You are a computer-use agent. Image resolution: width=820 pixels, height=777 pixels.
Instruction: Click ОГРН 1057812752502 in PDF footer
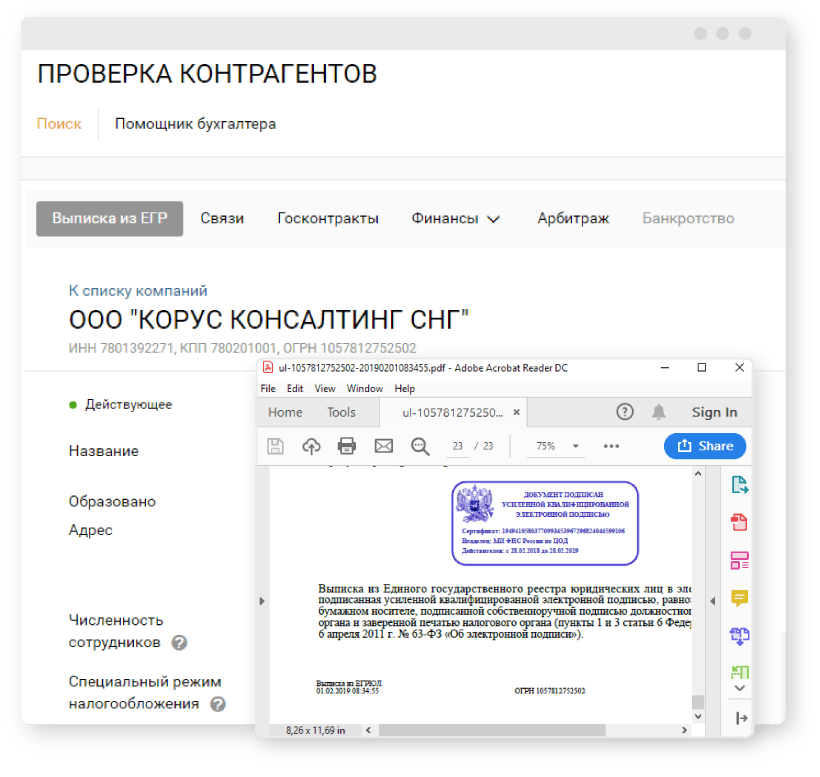550,691
